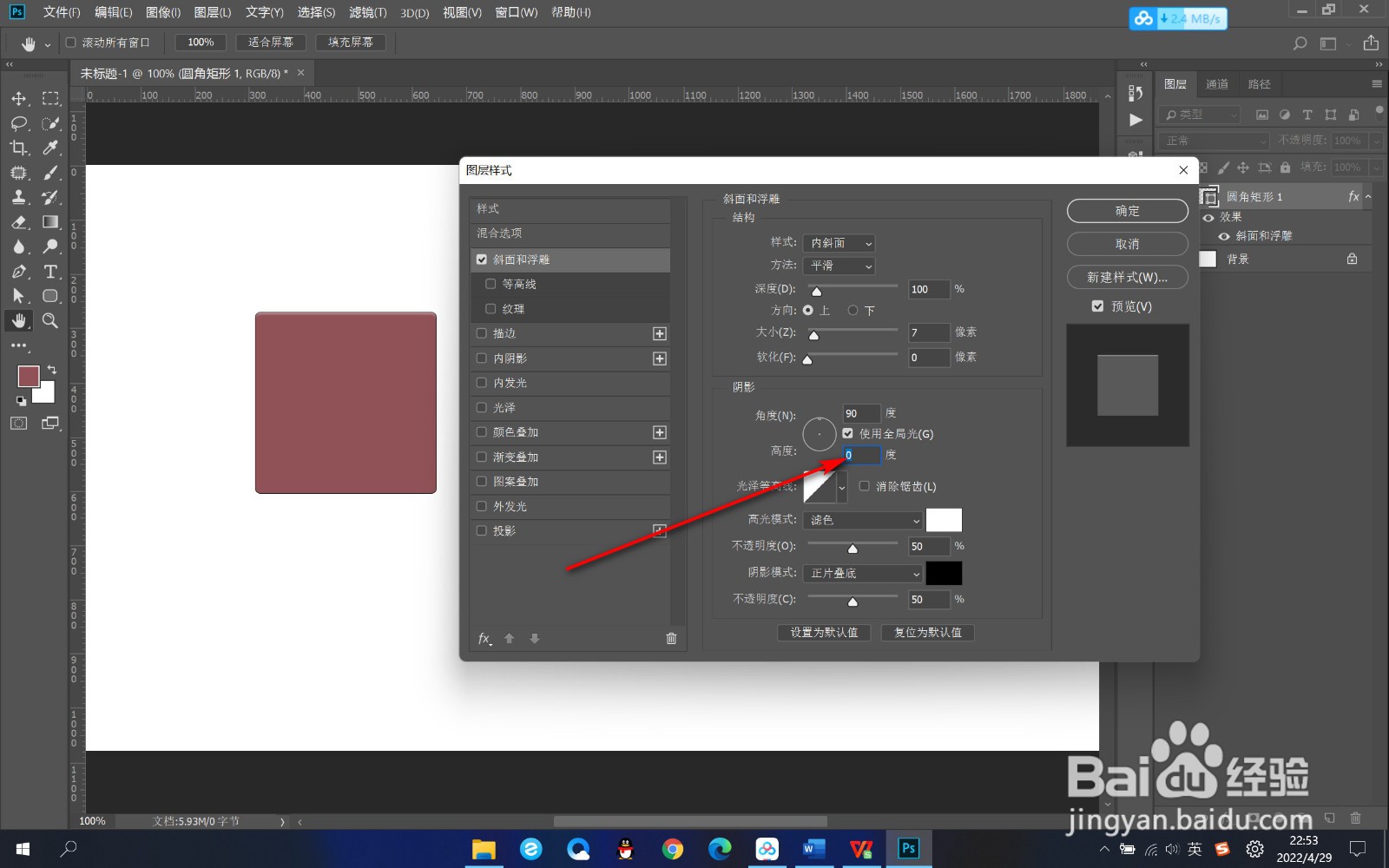Click the delete effect trash icon in dialog
1389x868 pixels.
coord(671,638)
